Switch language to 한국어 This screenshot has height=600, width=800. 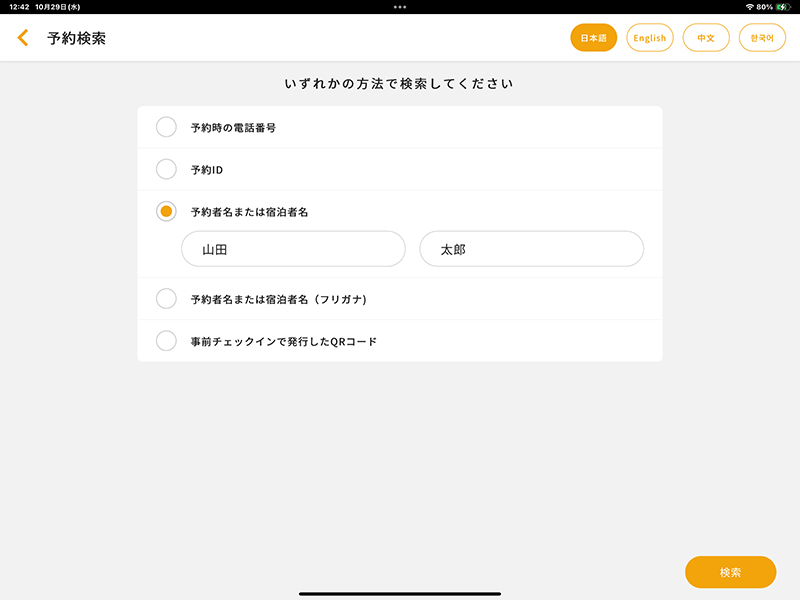click(762, 37)
